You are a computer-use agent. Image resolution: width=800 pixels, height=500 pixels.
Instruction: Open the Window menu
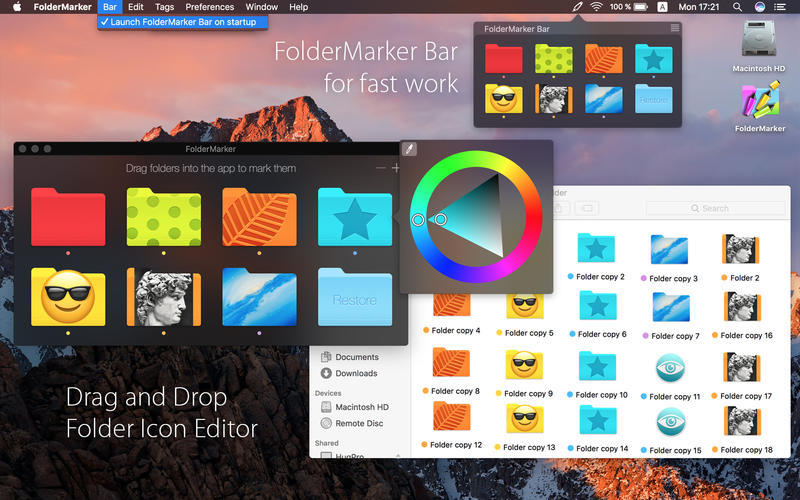click(x=261, y=7)
